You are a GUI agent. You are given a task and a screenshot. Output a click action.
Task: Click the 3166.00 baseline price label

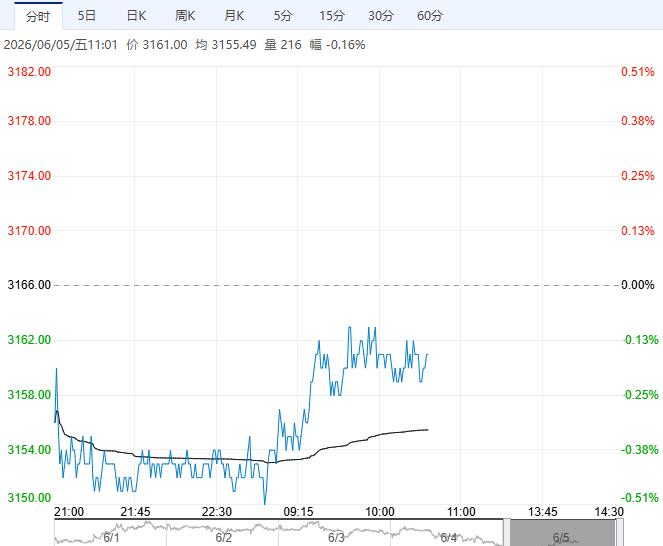[x=29, y=285]
